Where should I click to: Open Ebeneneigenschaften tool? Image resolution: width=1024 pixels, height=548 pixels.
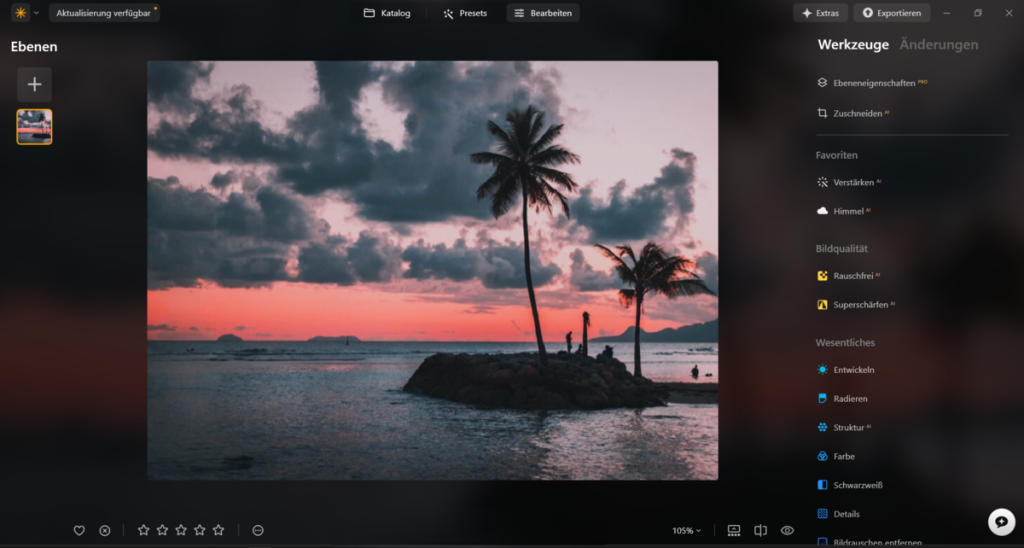pyautogui.click(x=872, y=83)
